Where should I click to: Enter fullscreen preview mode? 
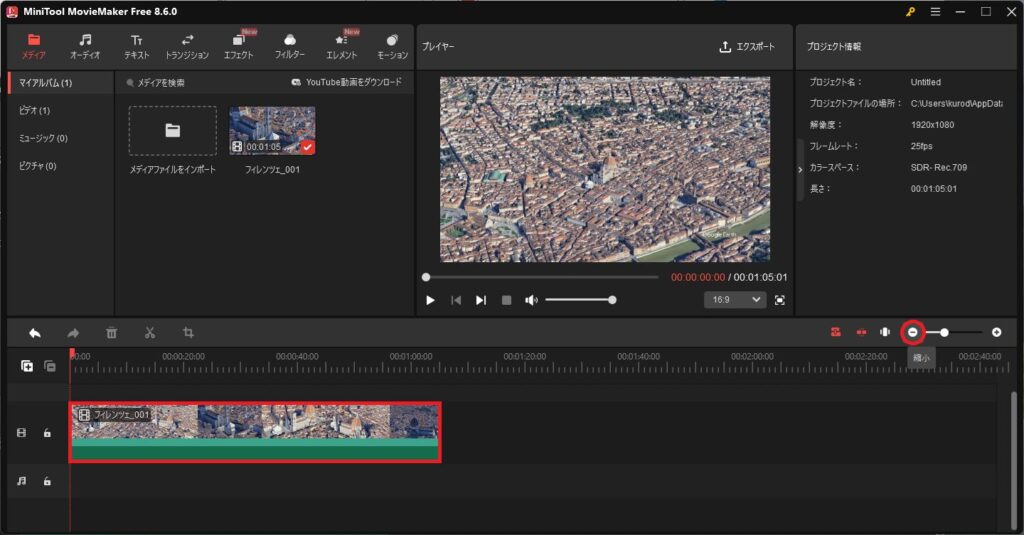780,300
